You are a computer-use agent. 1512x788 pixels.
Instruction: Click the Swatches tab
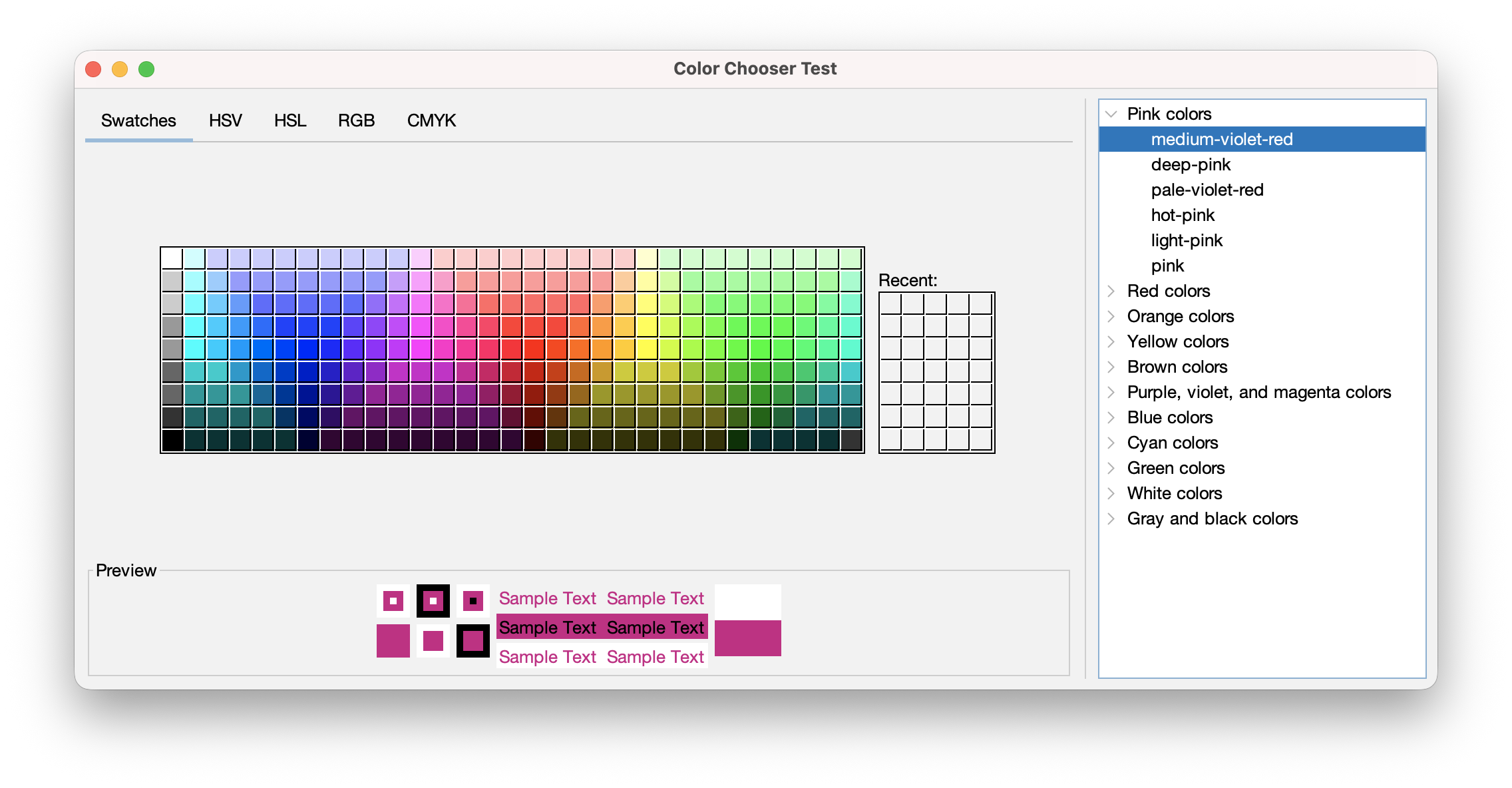138,120
